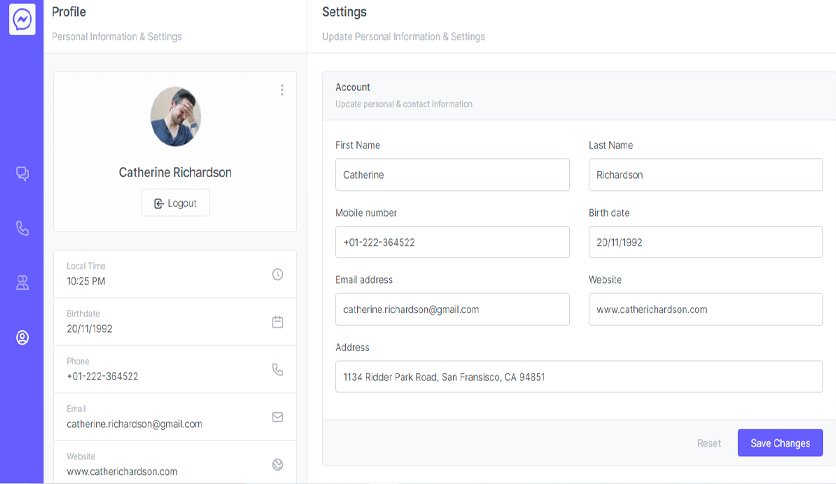Screen dimensions: 836x484
Task: Click the globe icon beside Website row
Action: (x=277, y=464)
